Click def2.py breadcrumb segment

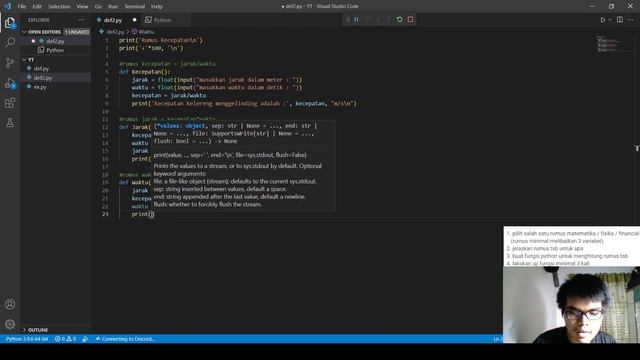[x=115, y=32]
